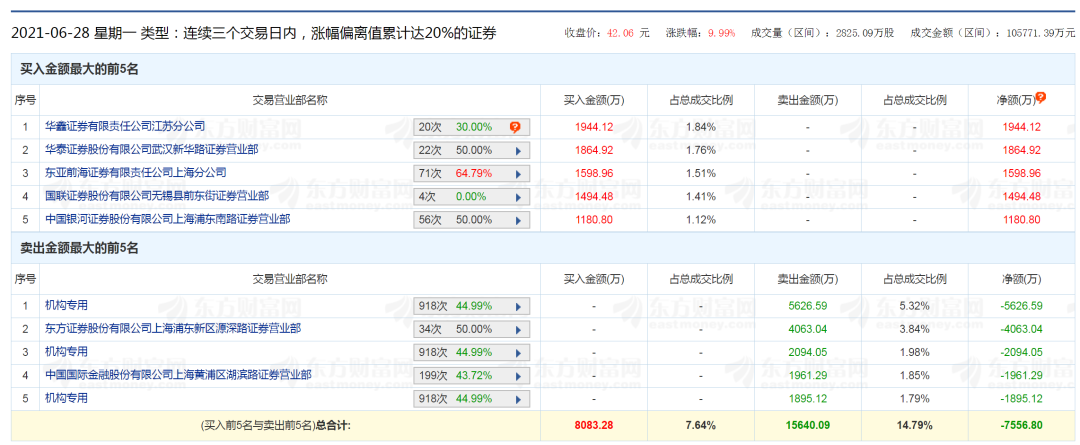Click blue arrow icon in 国联证券 row
Image resolution: width=1080 pixels, height=445 pixels.
point(518,196)
